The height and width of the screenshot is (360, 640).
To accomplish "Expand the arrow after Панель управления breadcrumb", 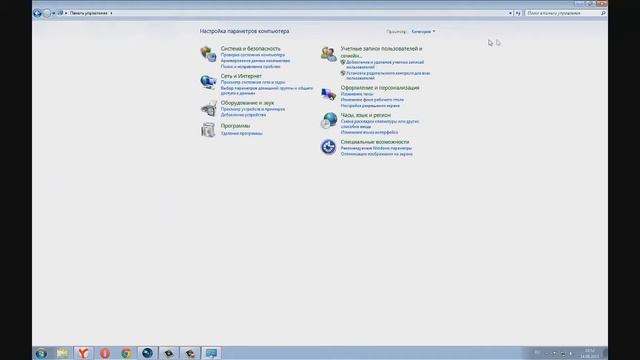I will (x=111, y=13).
